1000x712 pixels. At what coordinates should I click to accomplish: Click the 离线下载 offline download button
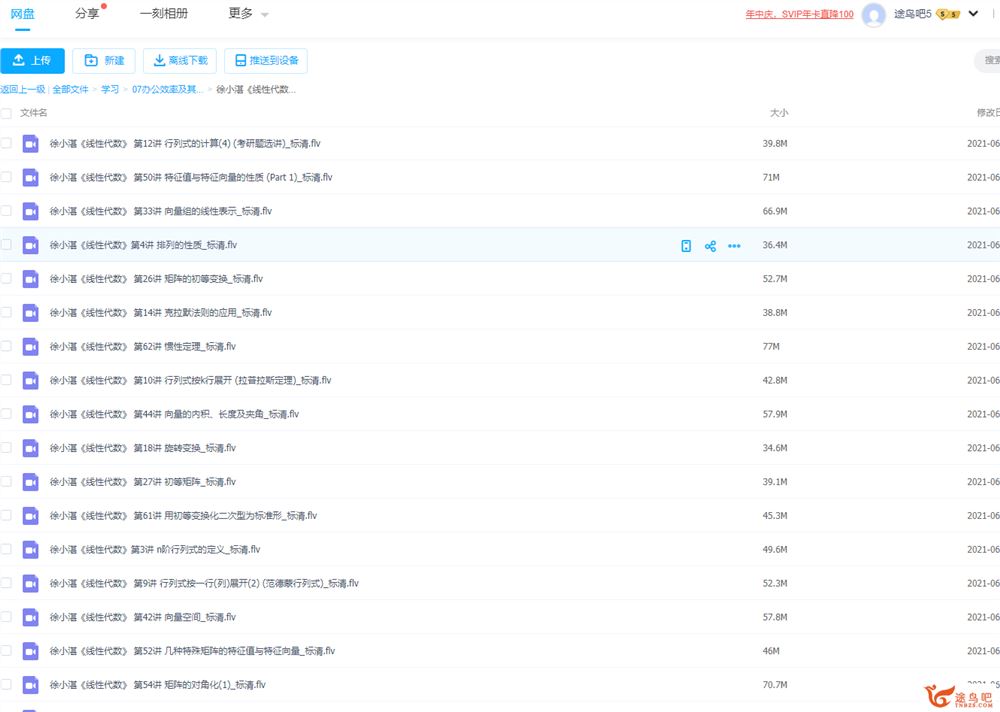tap(180, 61)
